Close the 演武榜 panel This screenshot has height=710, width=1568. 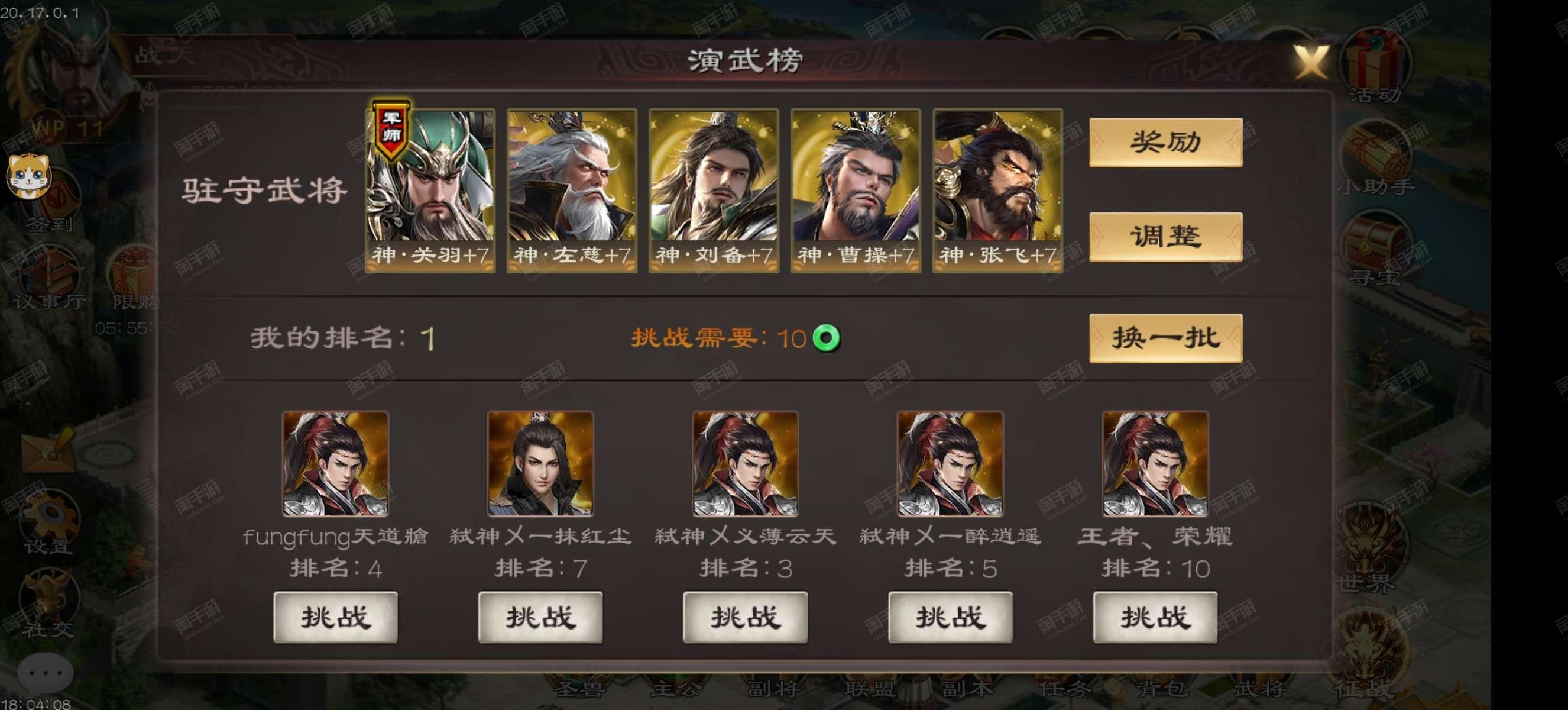pos(1311,61)
